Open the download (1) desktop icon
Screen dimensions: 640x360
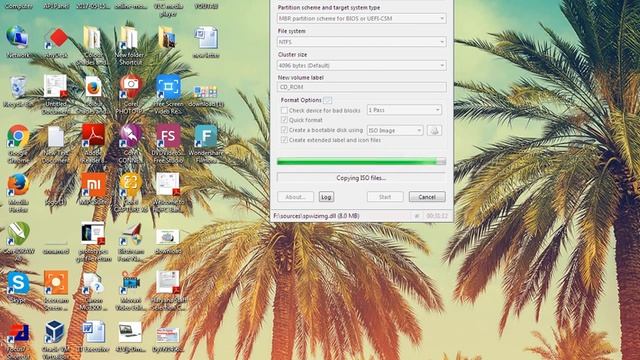click(x=205, y=91)
